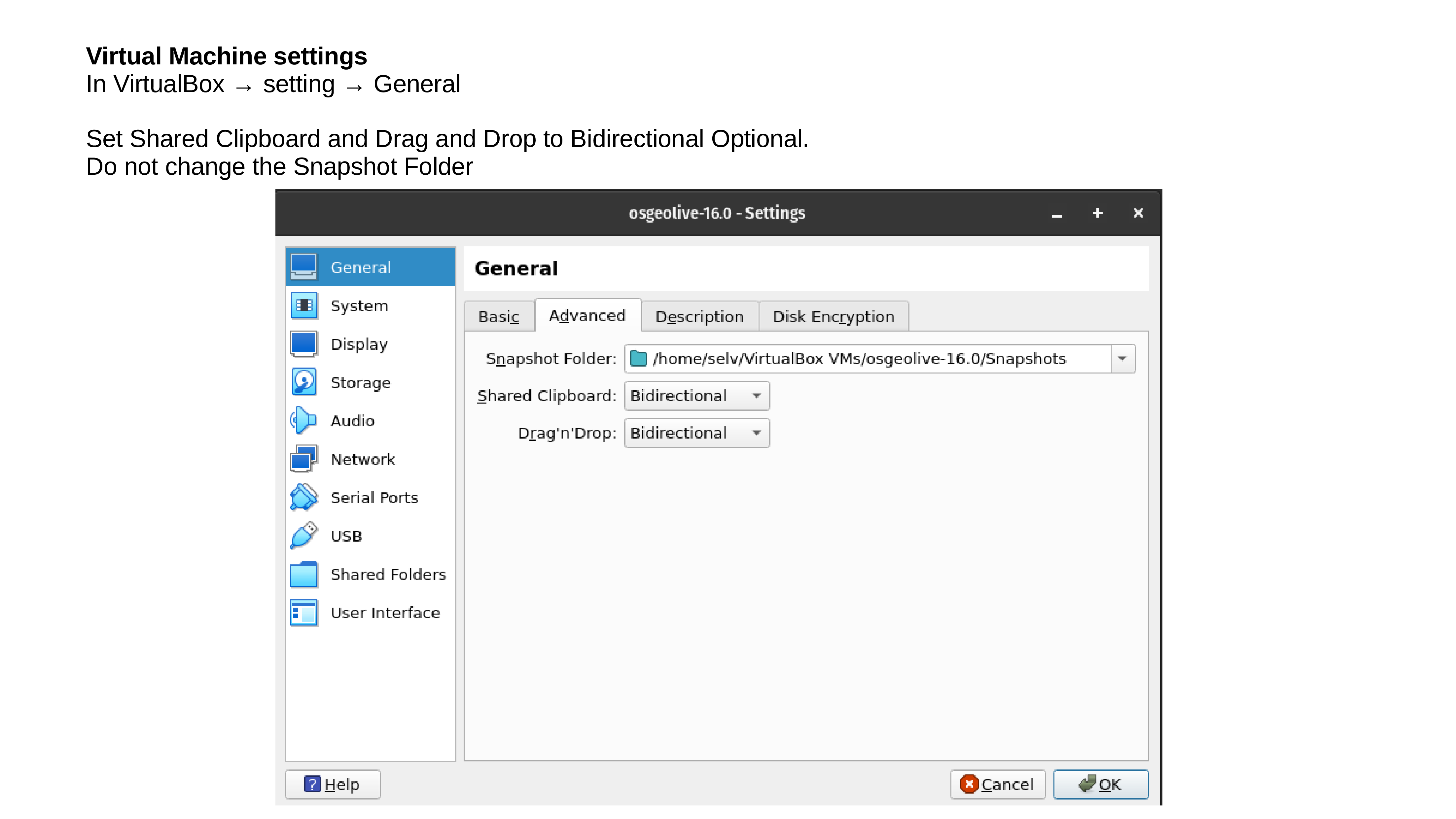Image resolution: width=1456 pixels, height=819 pixels.
Task: Maximize the Settings window with plus button
Action: [x=1097, y=213]
